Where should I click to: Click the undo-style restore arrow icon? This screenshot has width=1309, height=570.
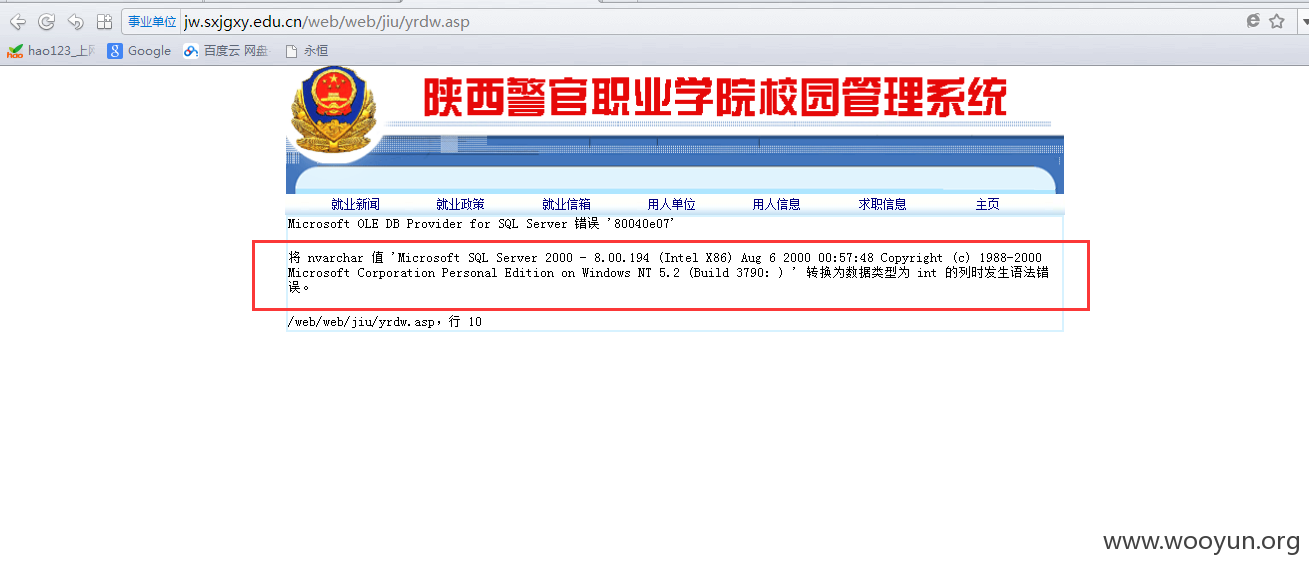pos(75,21)
